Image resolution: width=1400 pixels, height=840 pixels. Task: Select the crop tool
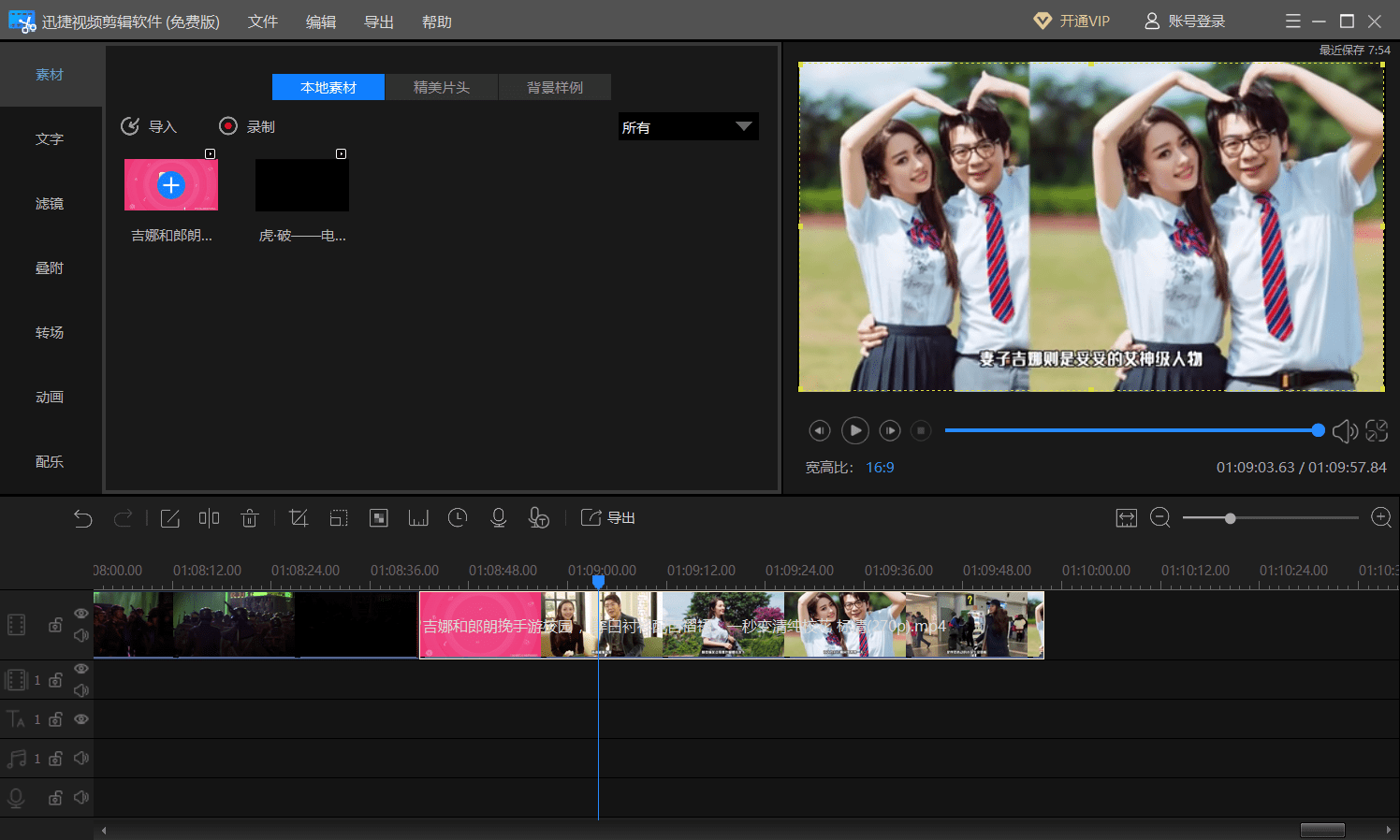pos(299,518)
